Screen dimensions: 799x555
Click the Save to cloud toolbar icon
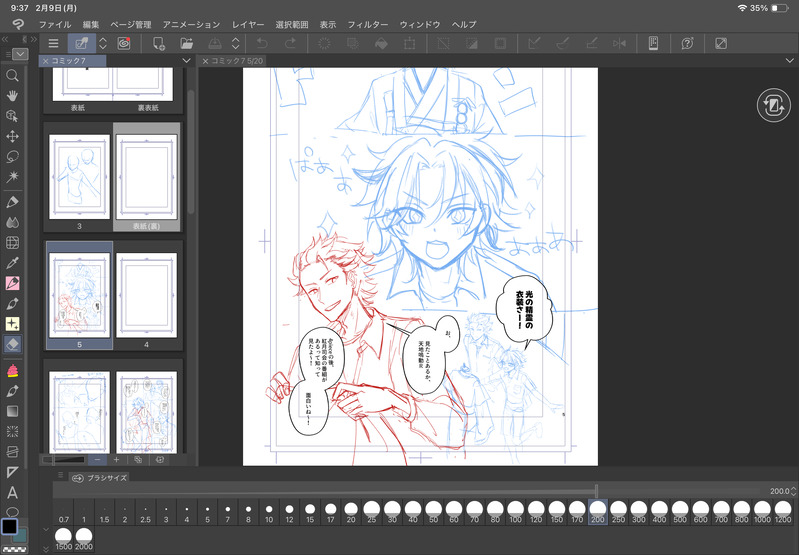pos(215,43)
